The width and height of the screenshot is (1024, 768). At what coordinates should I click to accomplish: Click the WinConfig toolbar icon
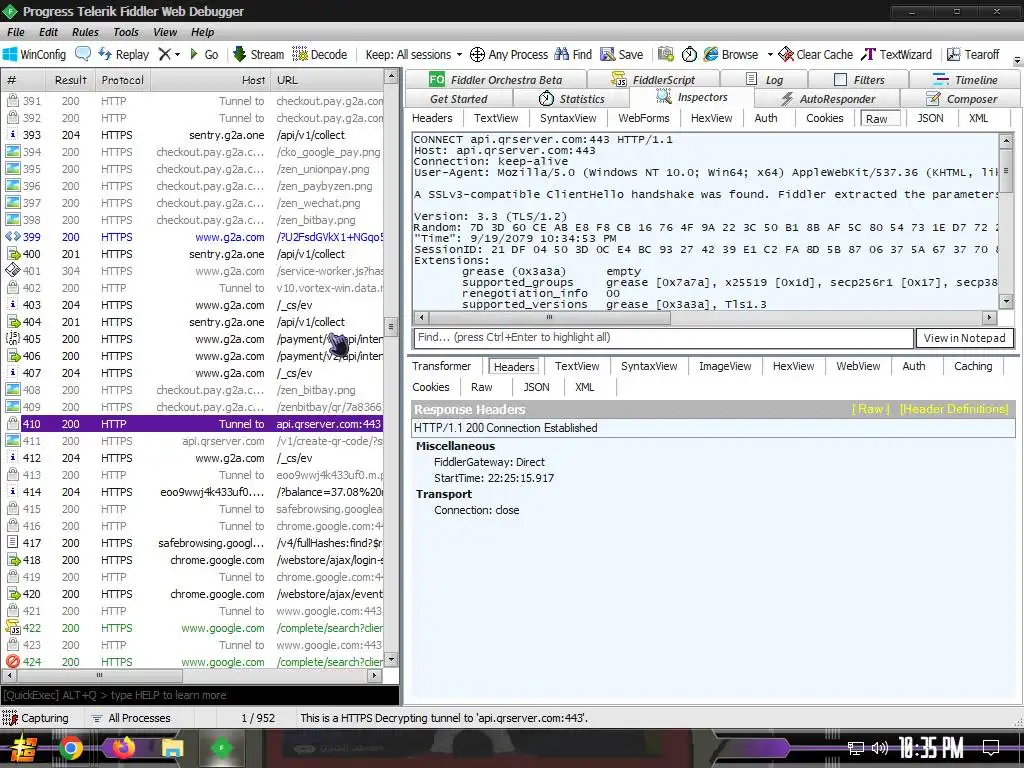click(x=34, y=54)
